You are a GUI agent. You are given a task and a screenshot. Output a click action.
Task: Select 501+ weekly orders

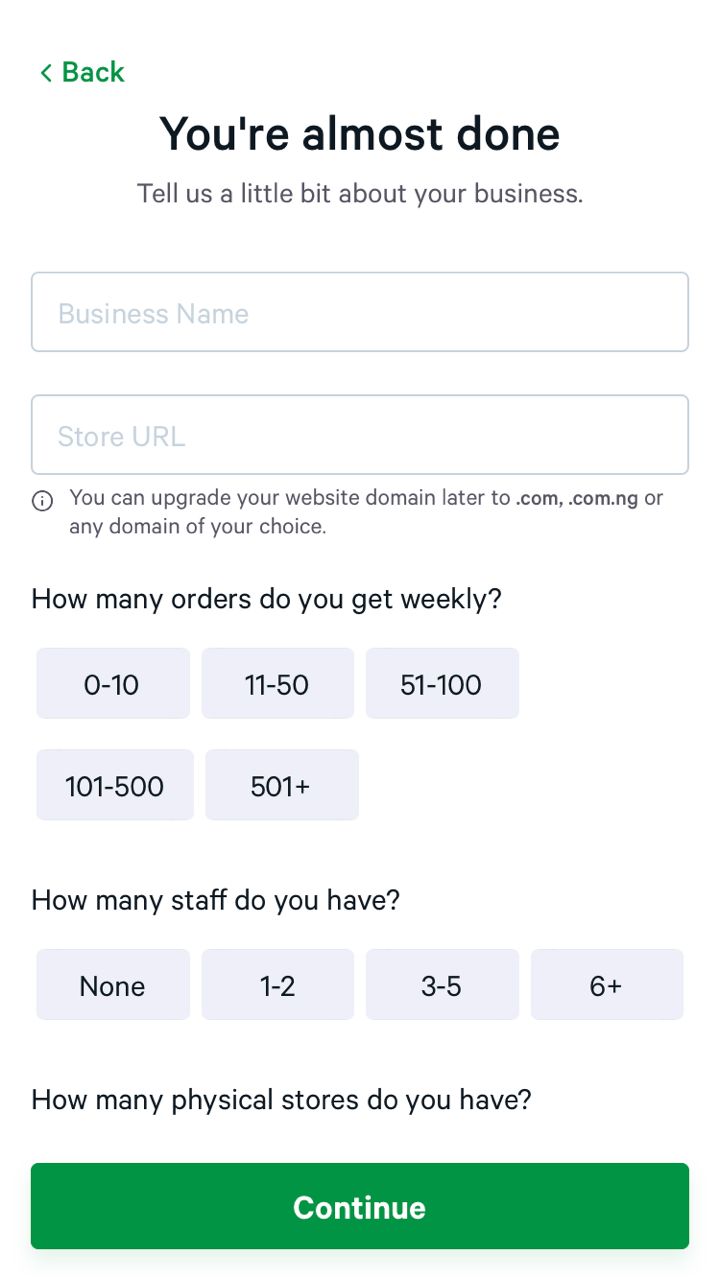click(282, 786)
